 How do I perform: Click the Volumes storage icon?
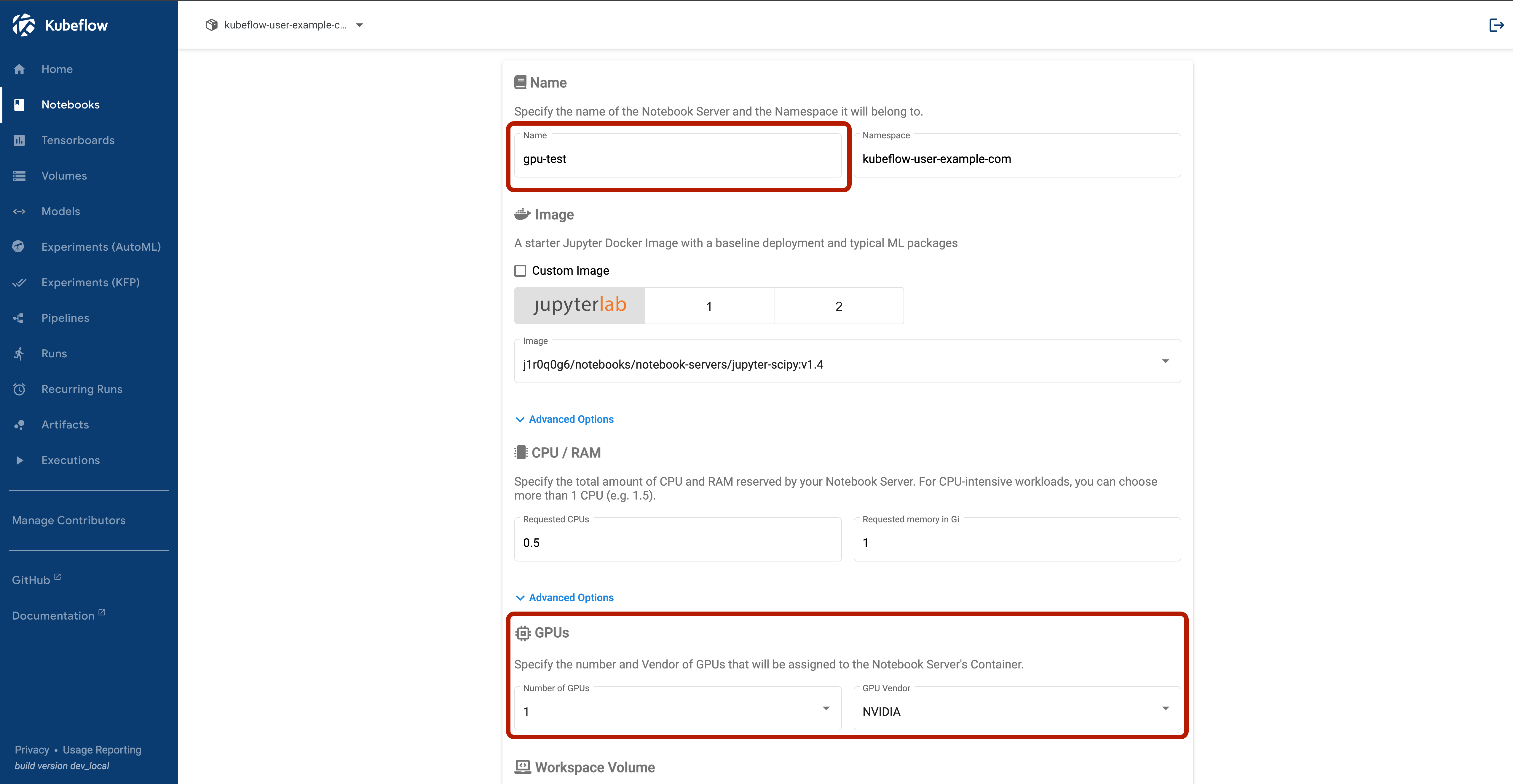point(19,176)
